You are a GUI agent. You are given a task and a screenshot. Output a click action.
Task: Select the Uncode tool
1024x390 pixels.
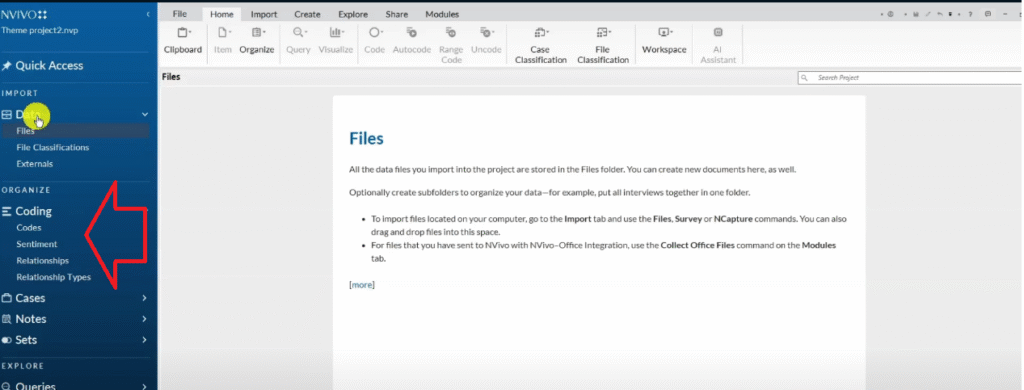pyautogui.click(x=486, y=41)
